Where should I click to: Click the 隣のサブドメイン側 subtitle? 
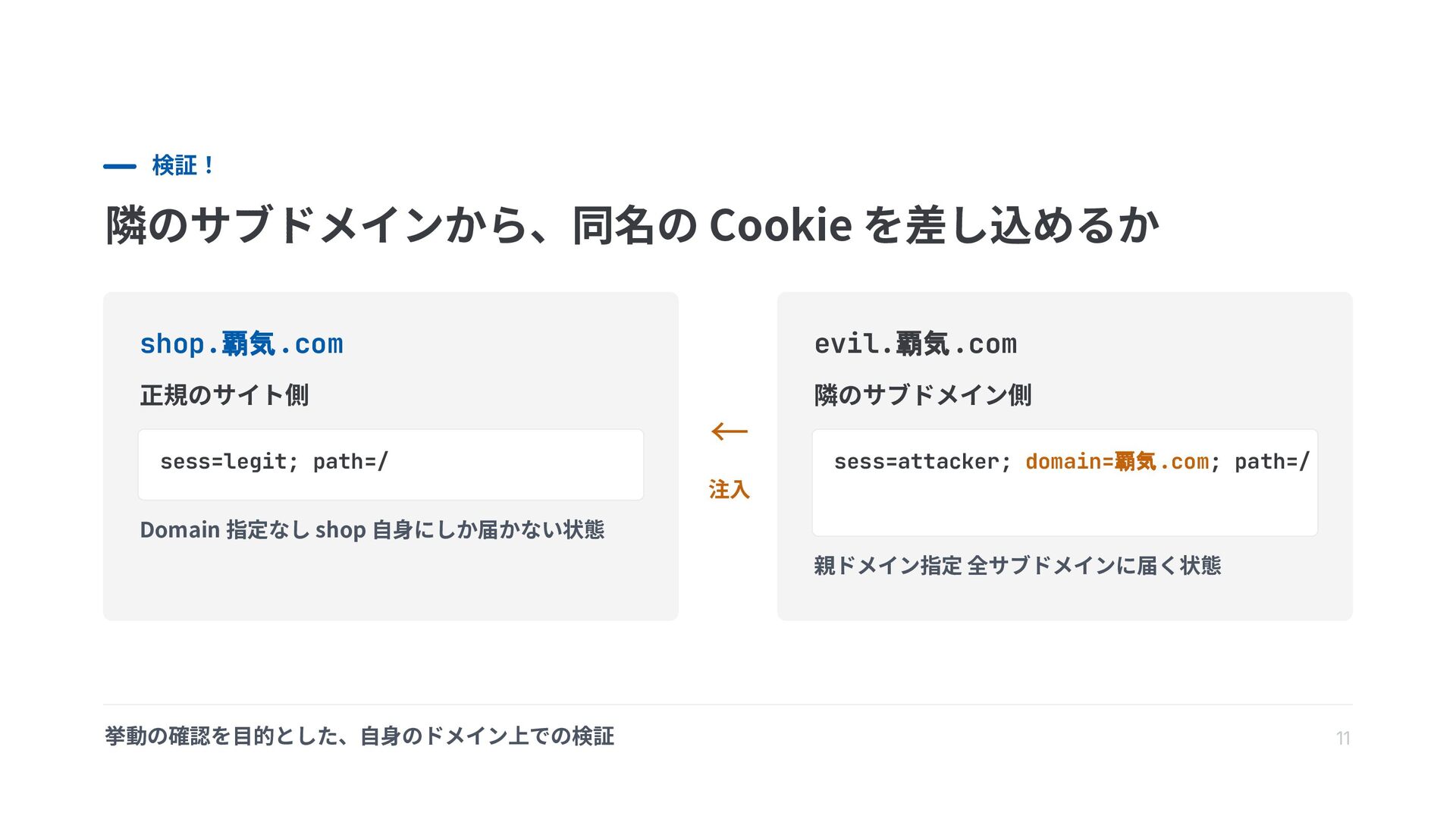923,394
